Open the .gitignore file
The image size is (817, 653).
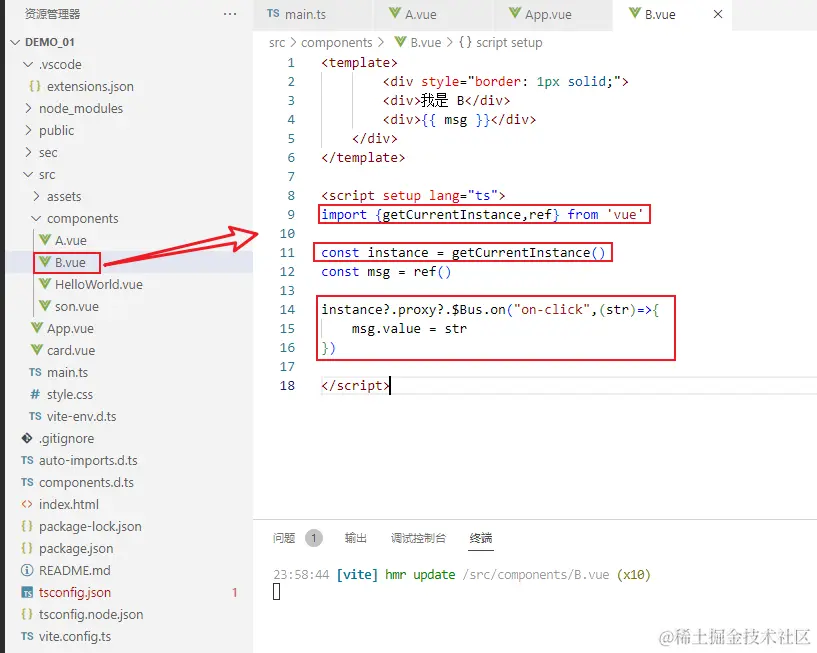pyautogui.click(x=66, y=438)
